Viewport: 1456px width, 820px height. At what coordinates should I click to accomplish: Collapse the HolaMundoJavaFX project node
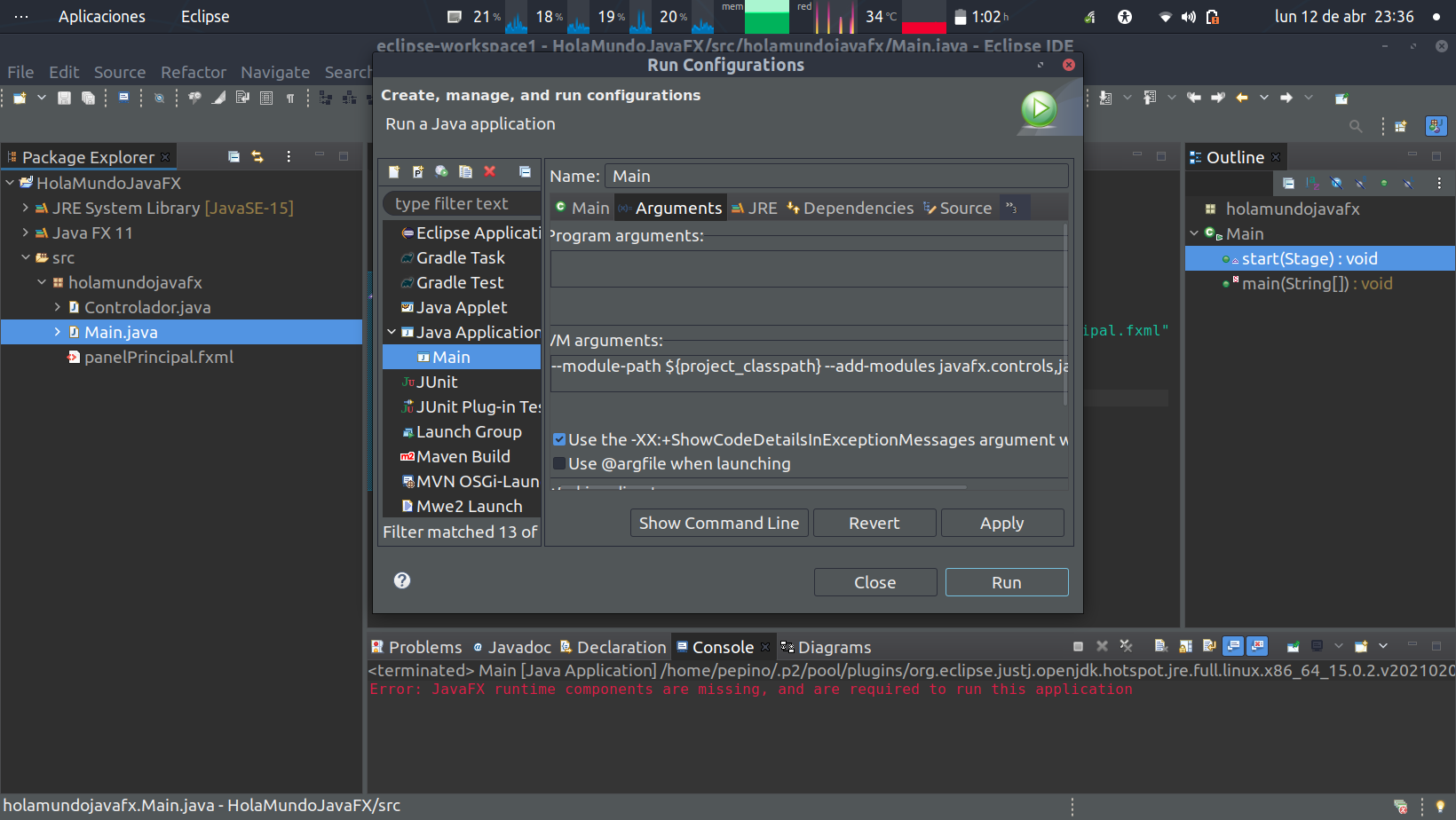click(x=10, y=183)
